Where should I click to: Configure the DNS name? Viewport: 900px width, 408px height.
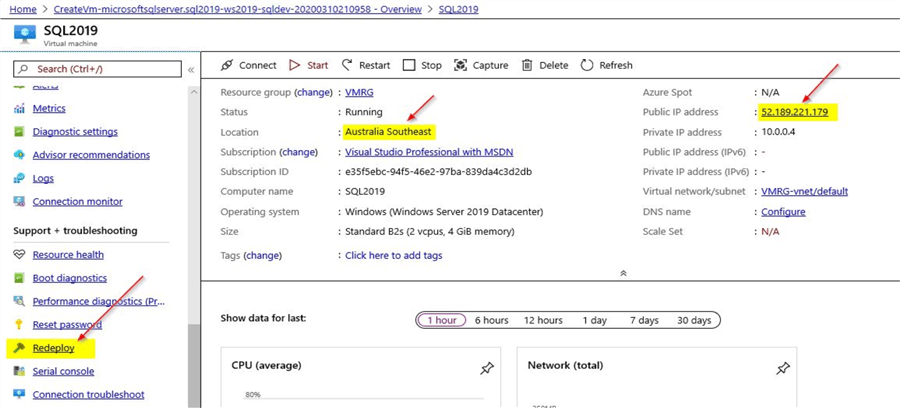(x=783, y=212)
